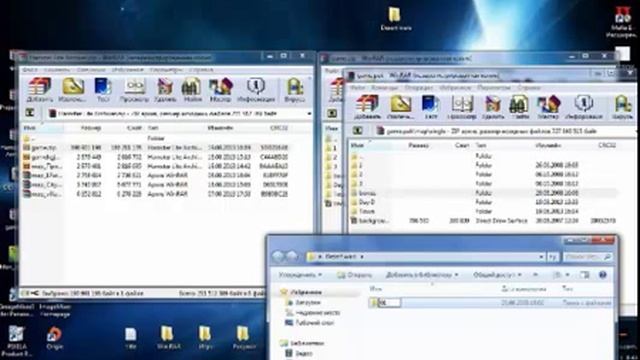Open the Общий доступ dropdown in Explorer
Viewport: 640px width, 360px height.
click(x=497, y=275)
